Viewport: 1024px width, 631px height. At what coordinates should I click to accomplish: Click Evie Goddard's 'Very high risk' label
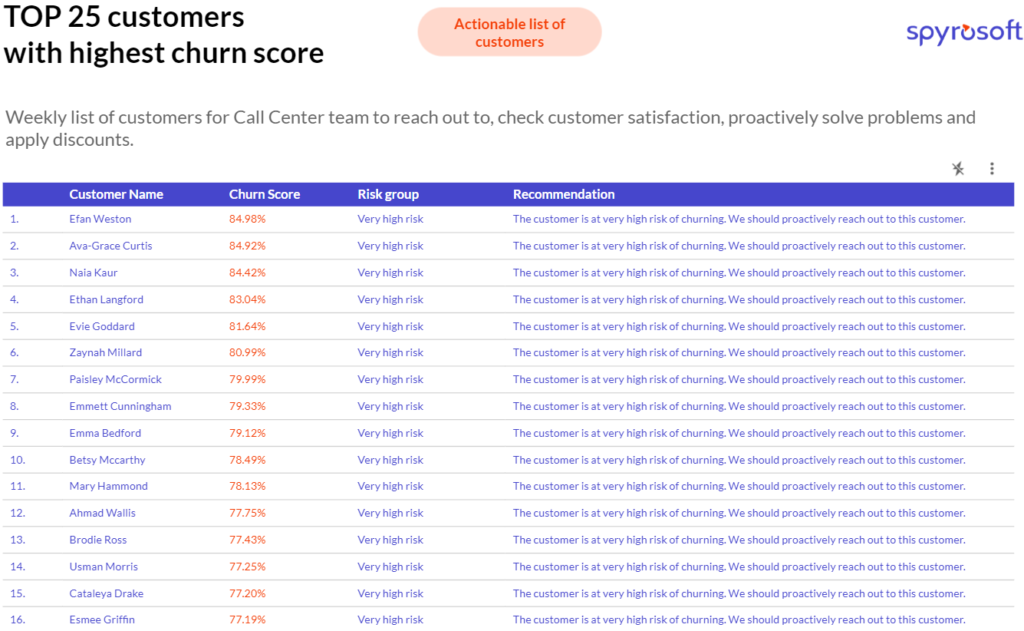[x=390, y=326]
